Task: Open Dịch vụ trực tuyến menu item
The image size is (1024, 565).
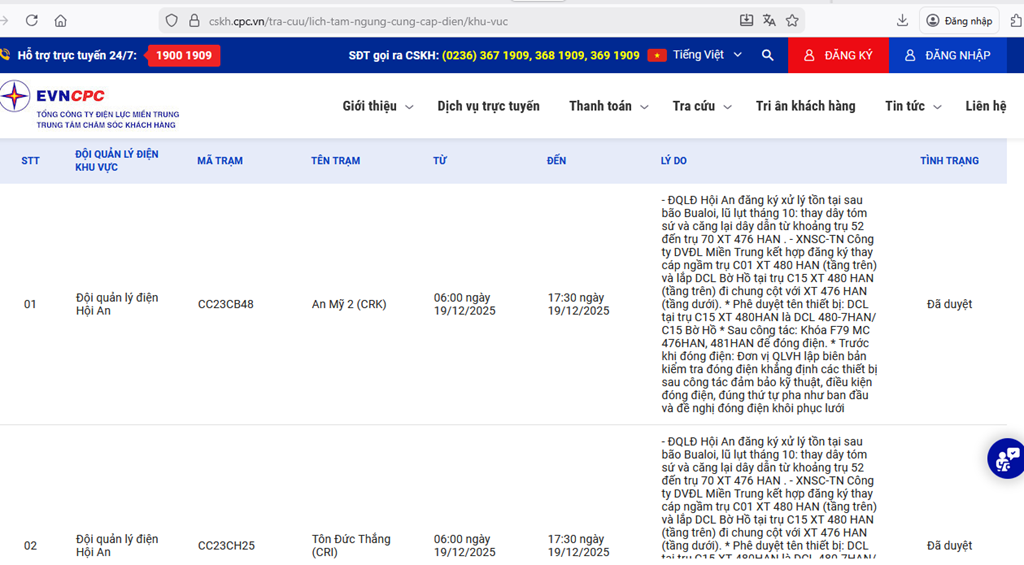Action: tap(488, 106)
